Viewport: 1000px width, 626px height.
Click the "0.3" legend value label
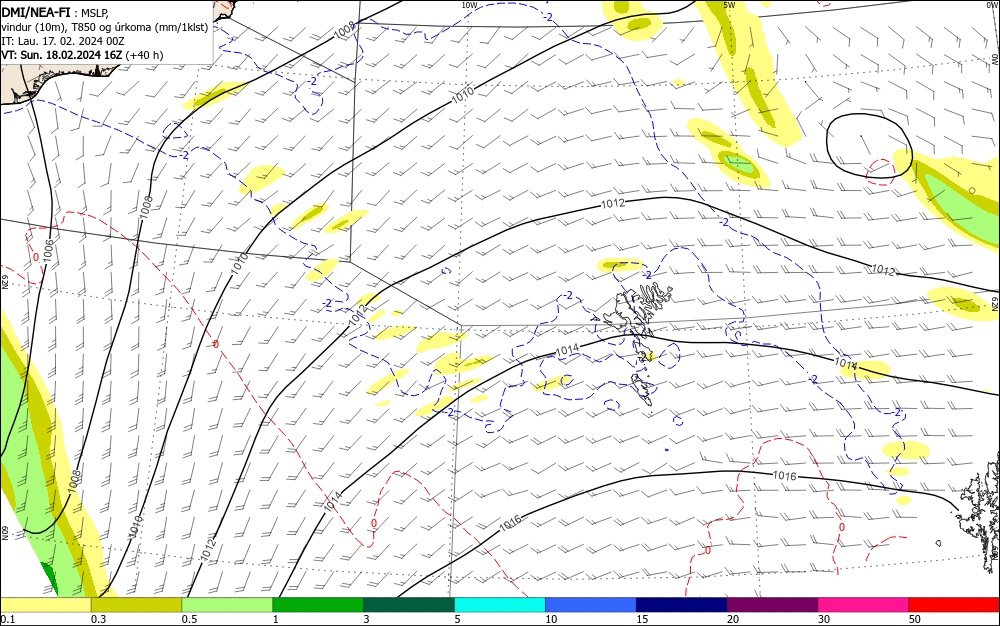click(98, 620)
